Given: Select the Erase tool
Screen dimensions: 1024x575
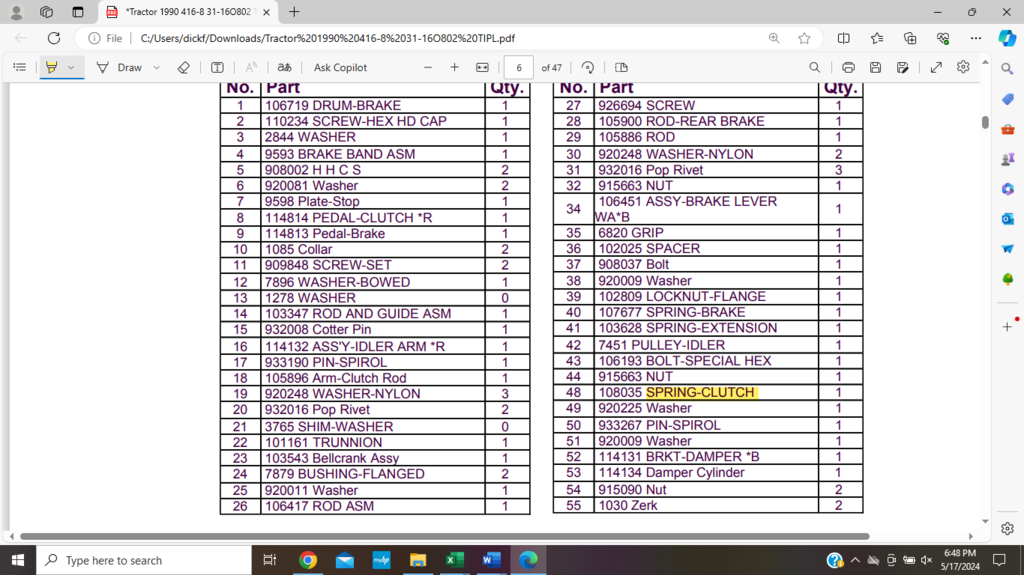Looking at the screenshot, I should click(x=184, y=67).
